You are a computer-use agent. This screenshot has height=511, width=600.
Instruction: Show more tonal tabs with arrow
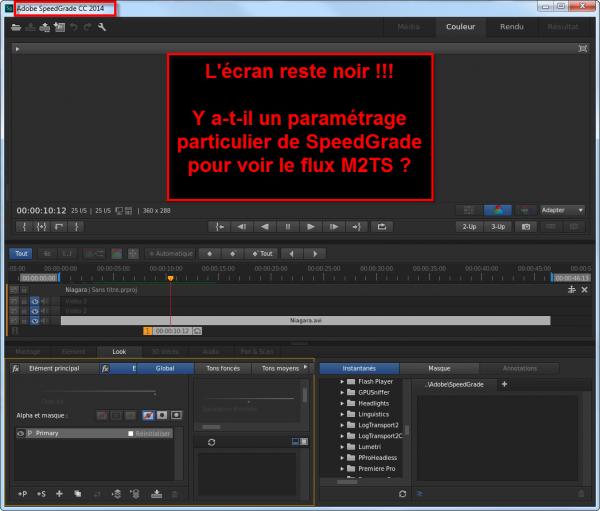click(305, 367)
